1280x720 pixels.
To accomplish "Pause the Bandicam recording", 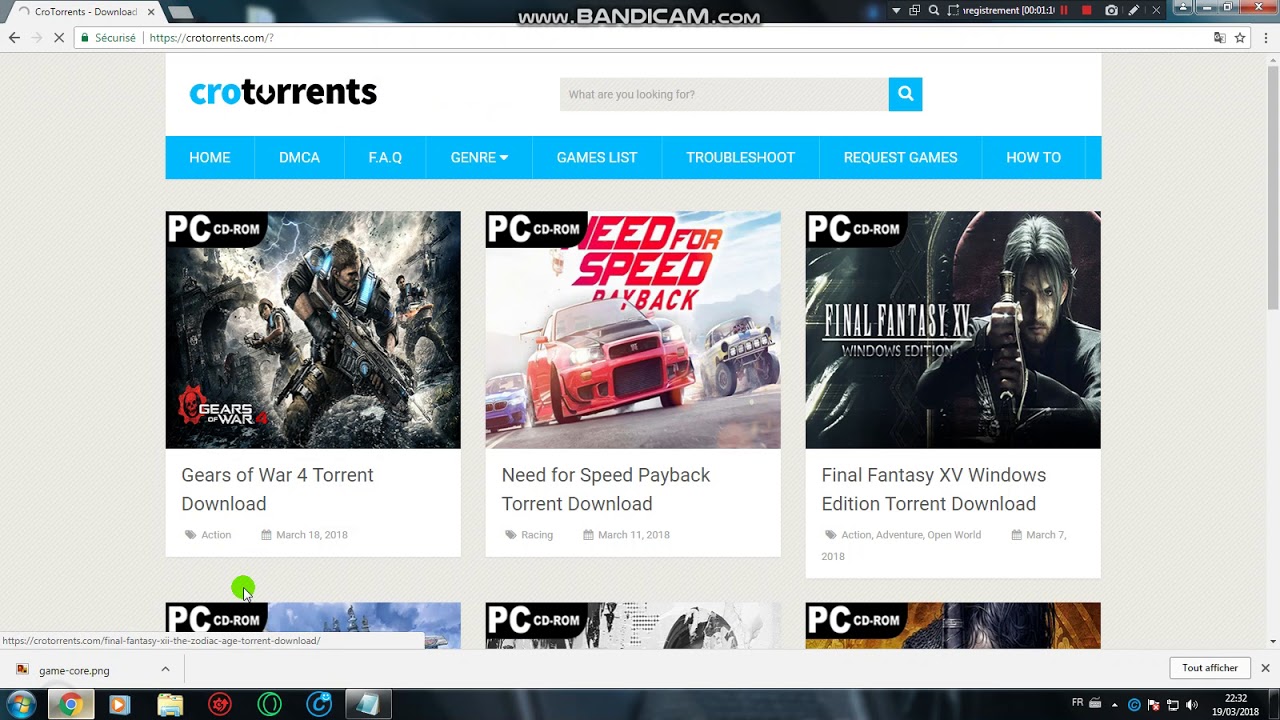I will pyautogui.click(x=1064, y=10).
